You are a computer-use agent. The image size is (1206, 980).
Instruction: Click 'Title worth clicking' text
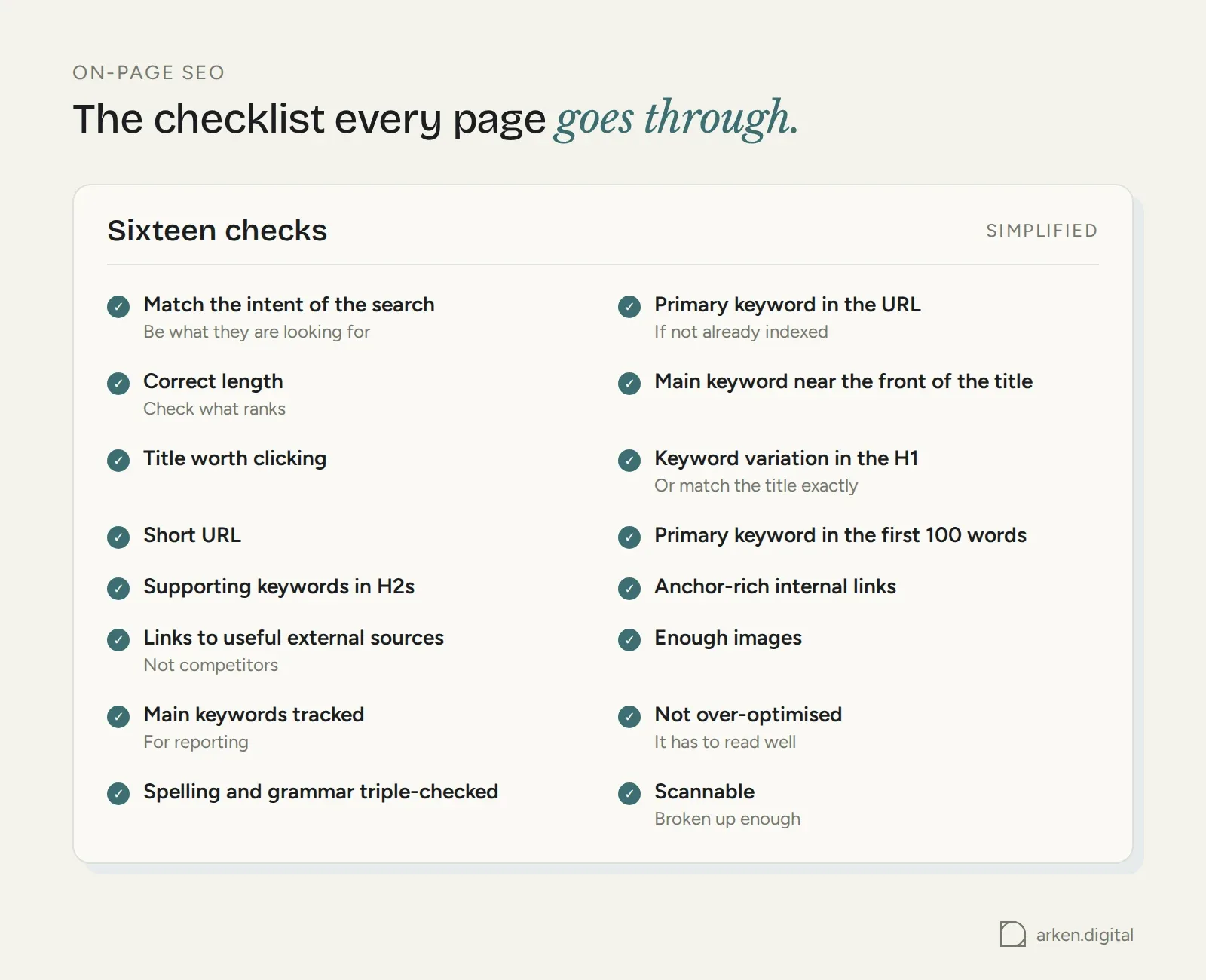point(235,458)
